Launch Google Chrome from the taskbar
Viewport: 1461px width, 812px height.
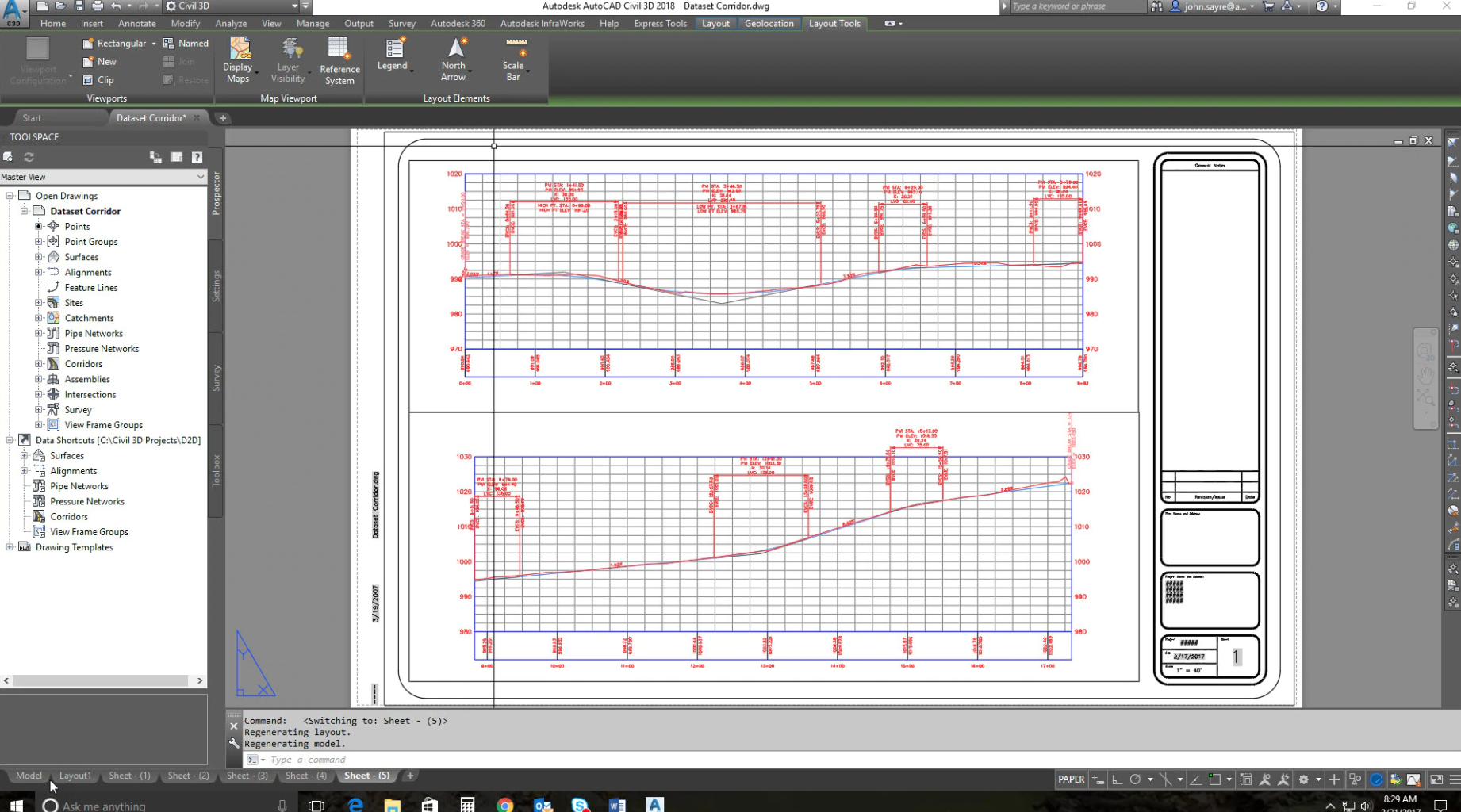click(x=505, y=805)
